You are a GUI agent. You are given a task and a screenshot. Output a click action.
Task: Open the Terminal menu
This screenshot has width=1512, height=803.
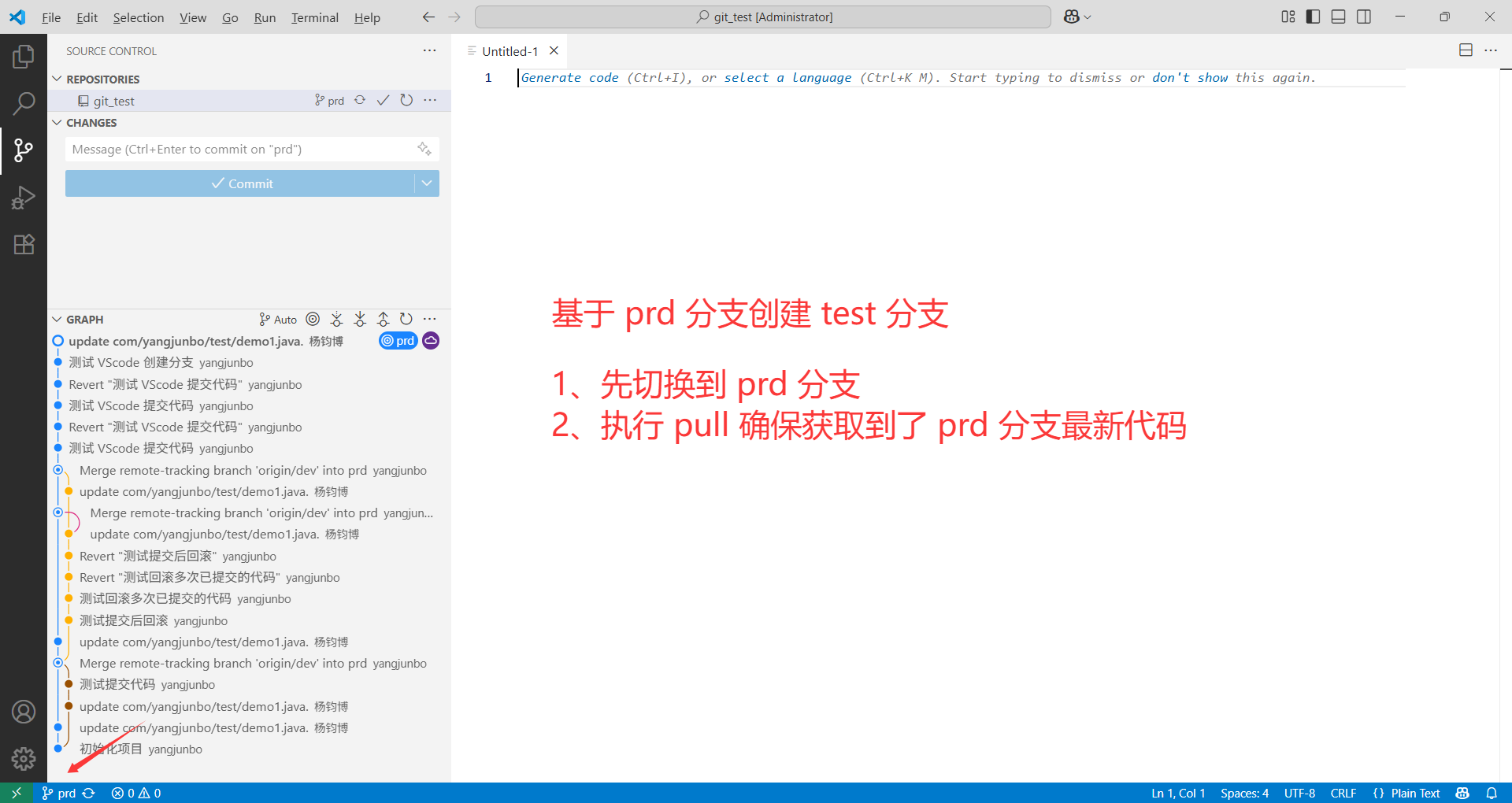pyautogui.click(x=314, y=17)
